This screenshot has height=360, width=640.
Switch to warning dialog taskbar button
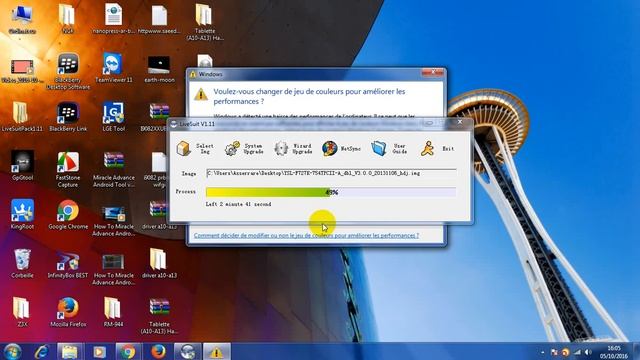click(217, 351)
